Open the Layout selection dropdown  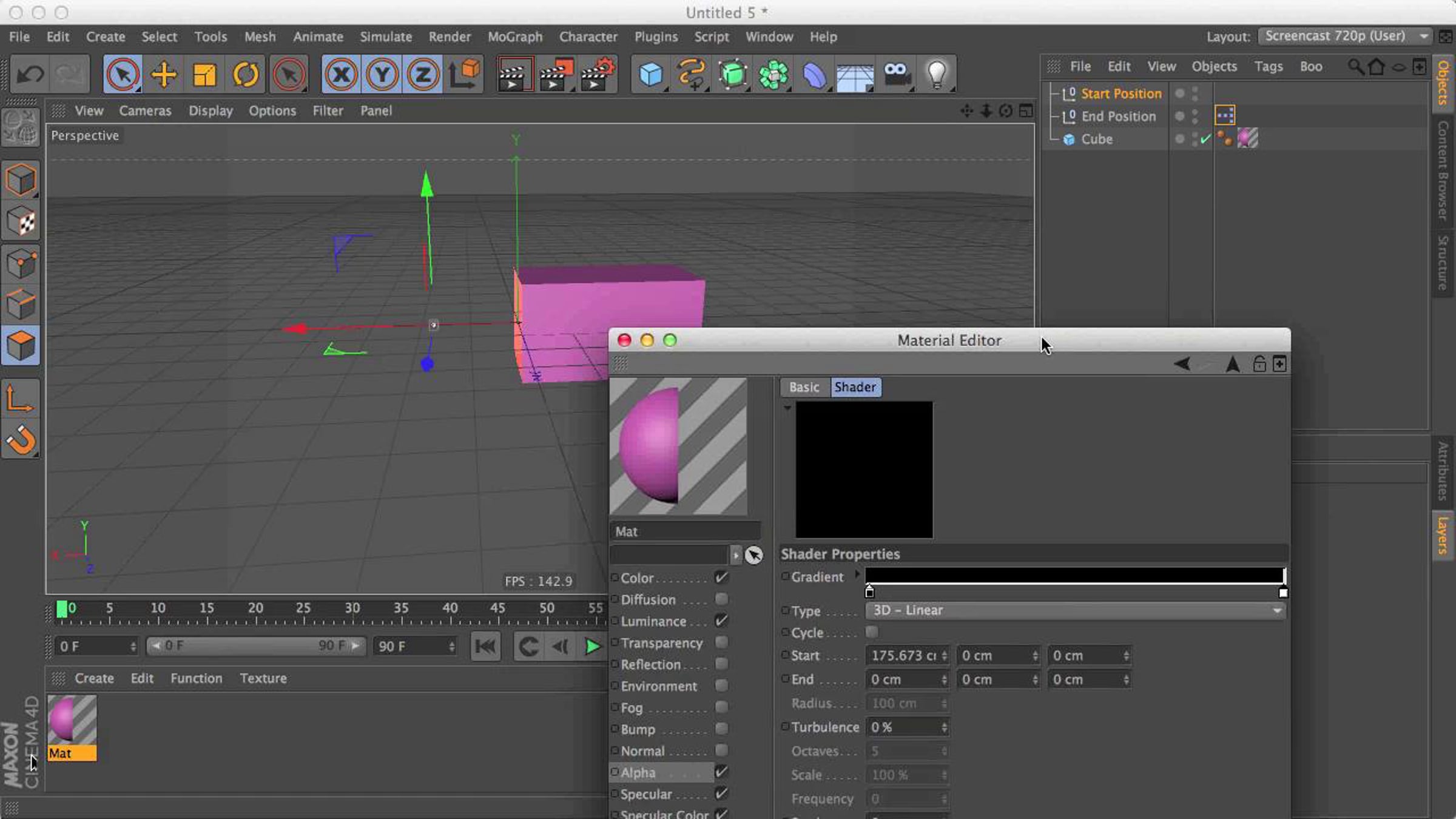1345,36
